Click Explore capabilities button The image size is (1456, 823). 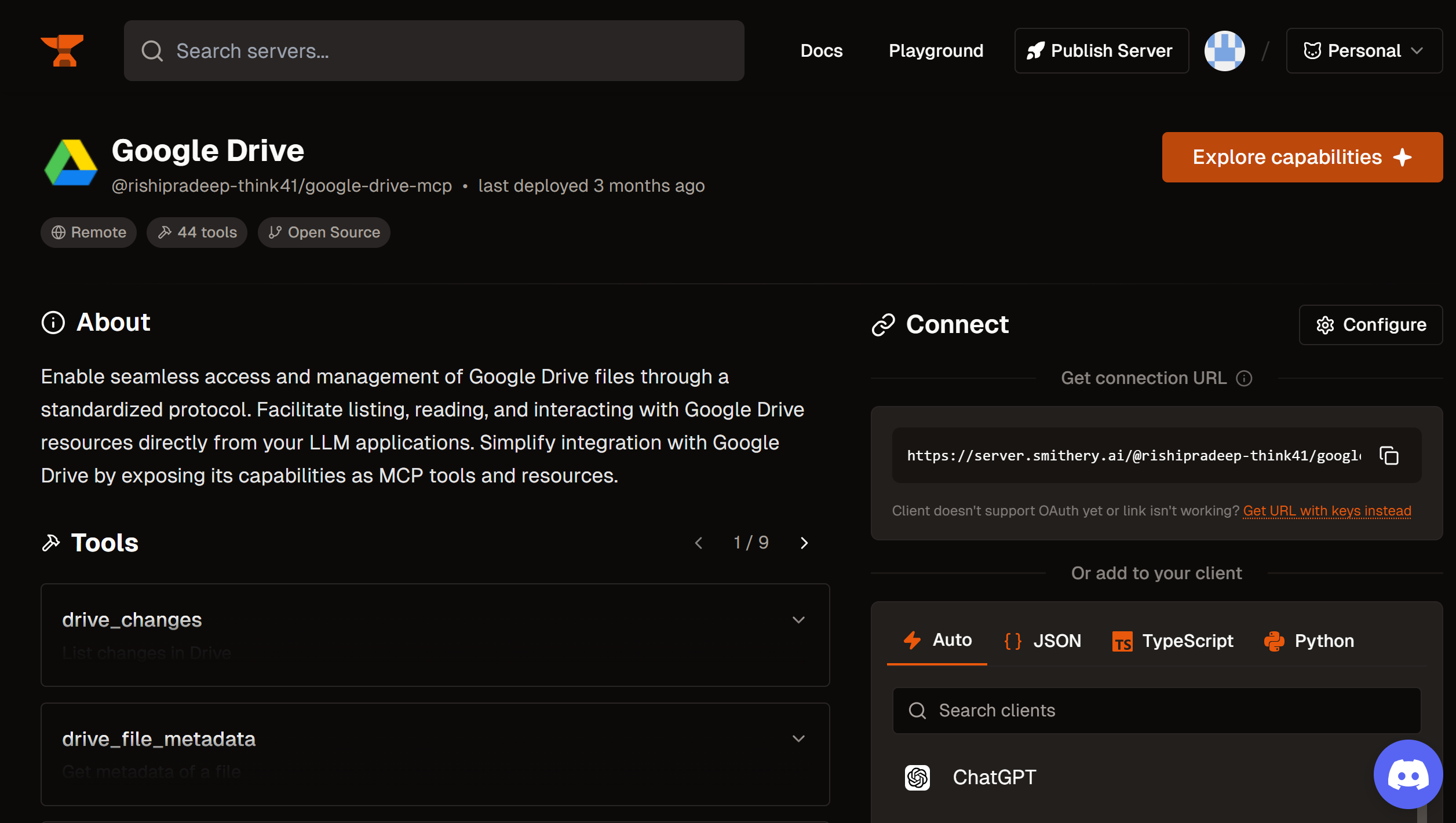click(1301, 157)
